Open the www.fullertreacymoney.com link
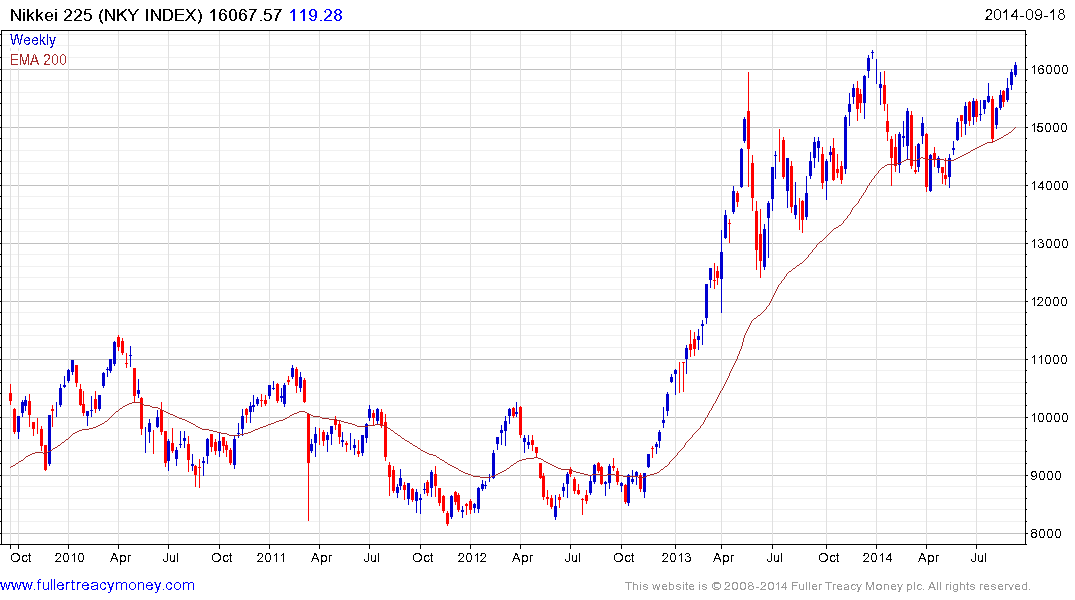 (x=97, y=585)
